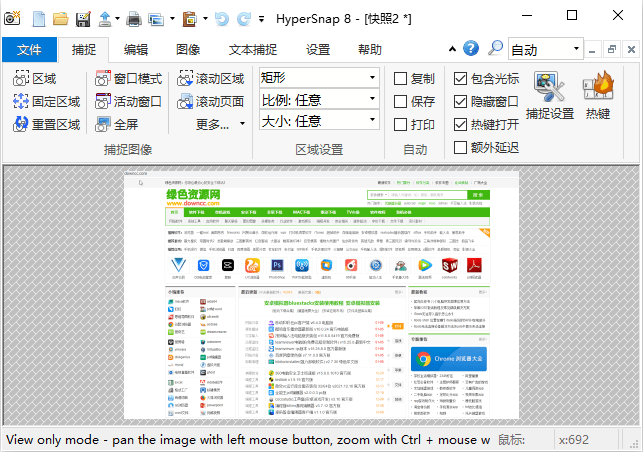Redo the last undone action
This screenshot has height=452, width=643.
[244, 19]
